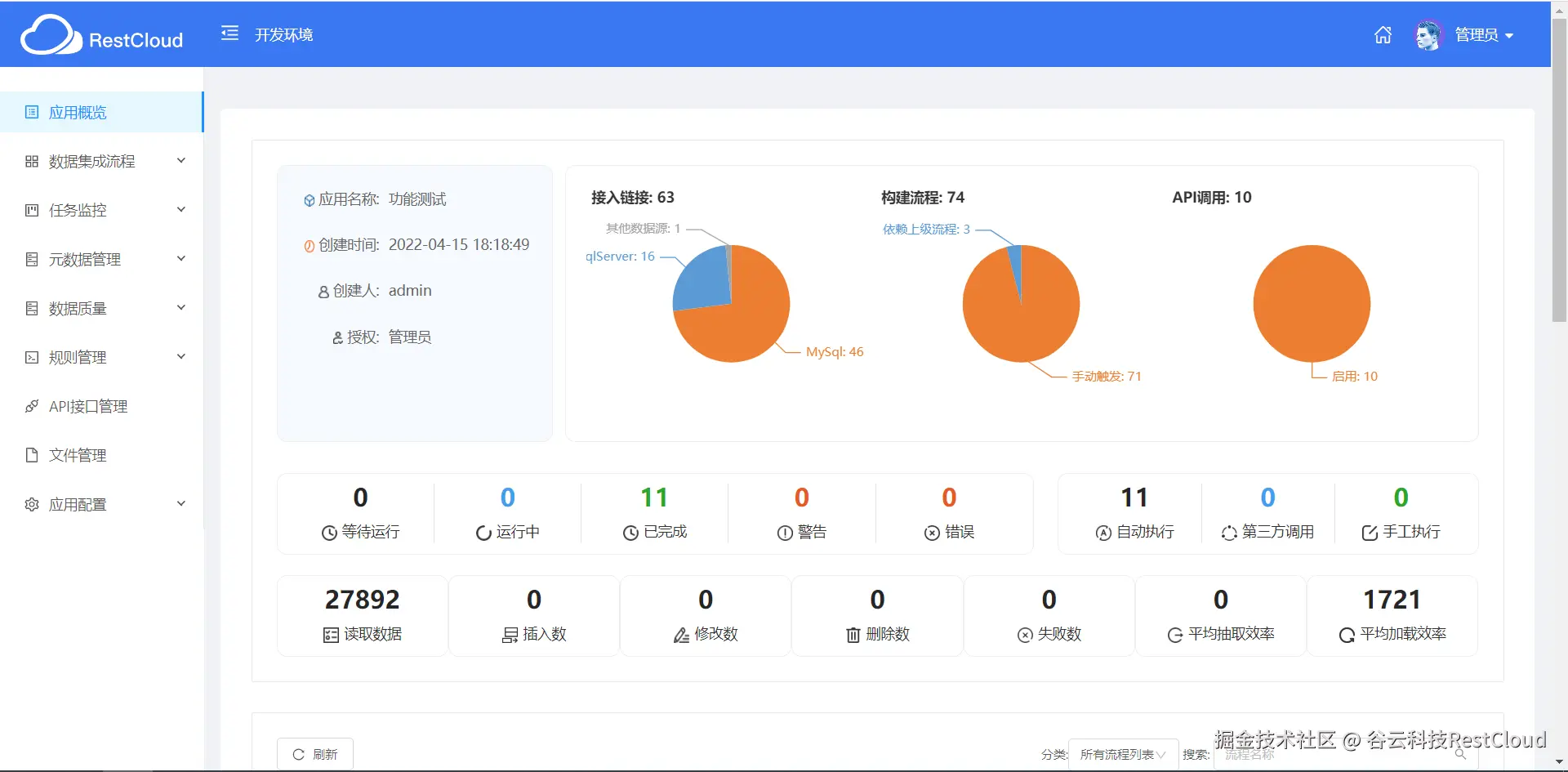Image resolution: width=1568 pixels, height=772 pixels.
Task: Click the 失败数 cross icon
Action: [x=1025, y=635]
